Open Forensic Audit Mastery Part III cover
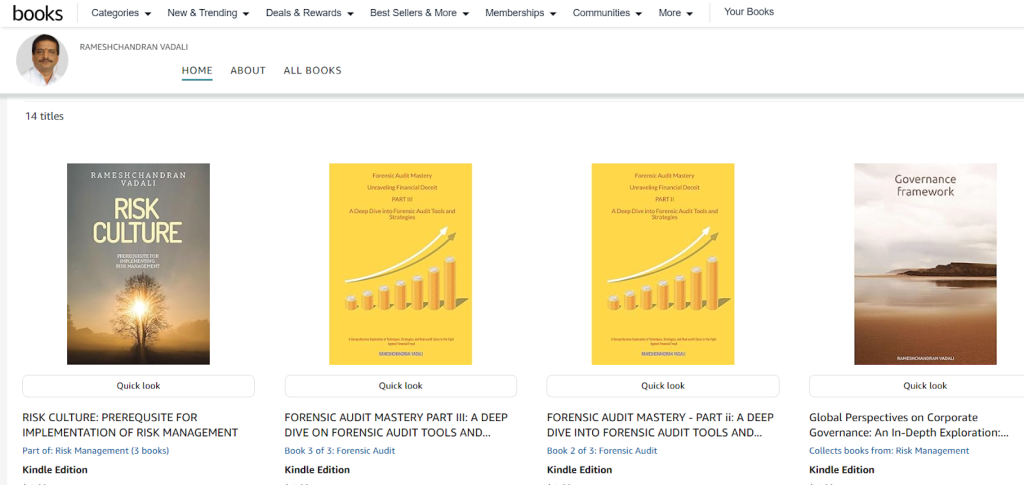1024x485 pixels. tap(400, 264)
